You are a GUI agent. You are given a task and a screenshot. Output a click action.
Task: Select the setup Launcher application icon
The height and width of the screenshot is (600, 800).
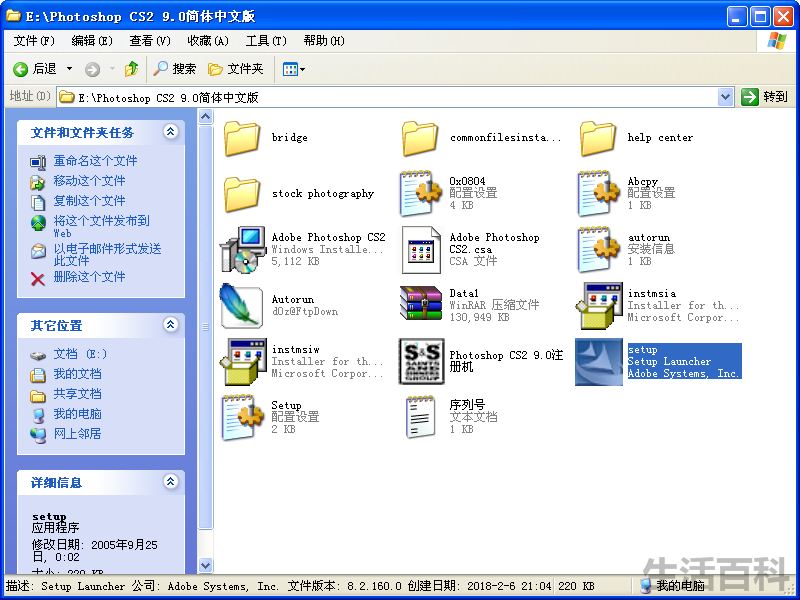(x=599, y=362)
